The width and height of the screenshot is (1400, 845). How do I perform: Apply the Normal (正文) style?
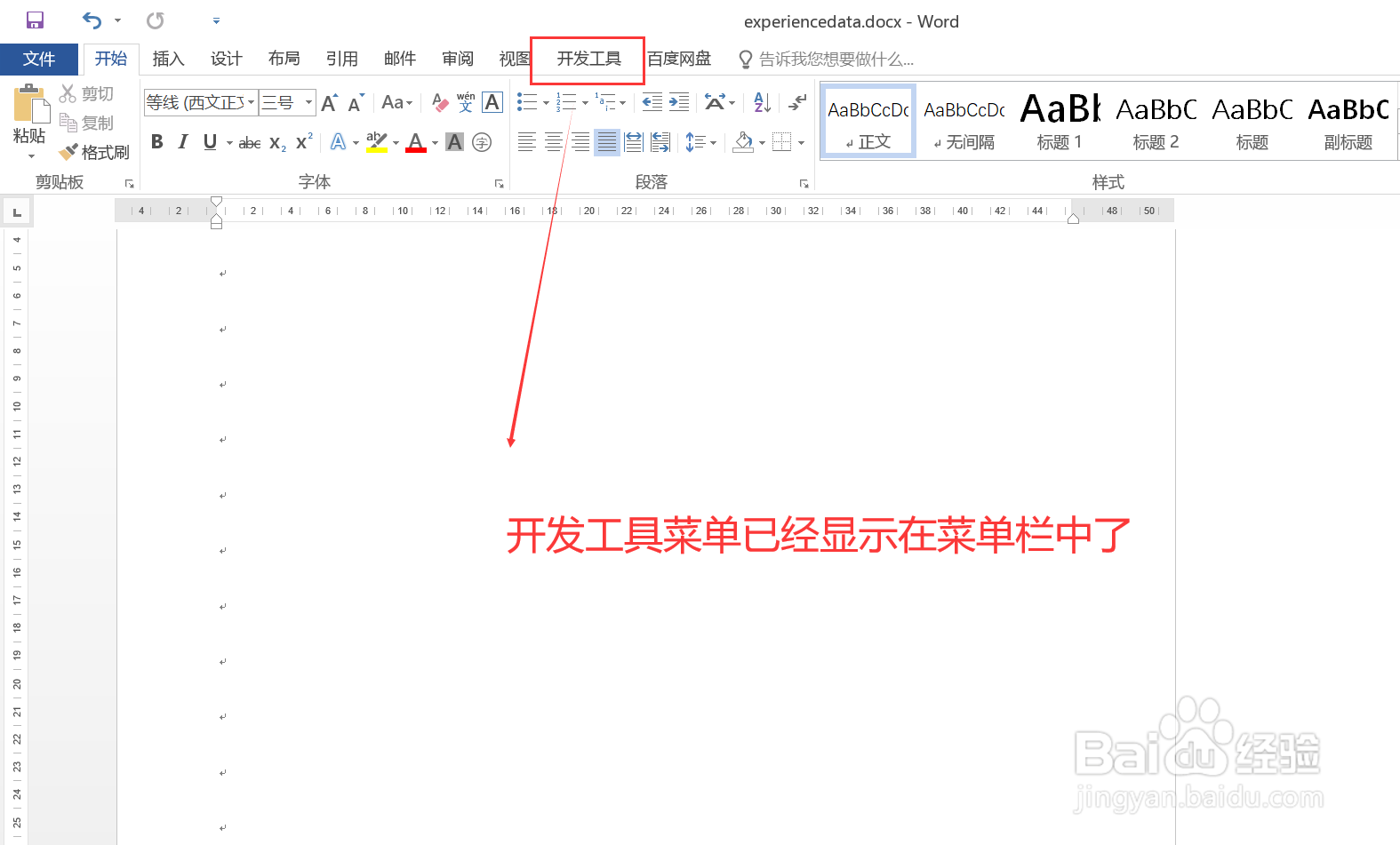pos(868,121)
